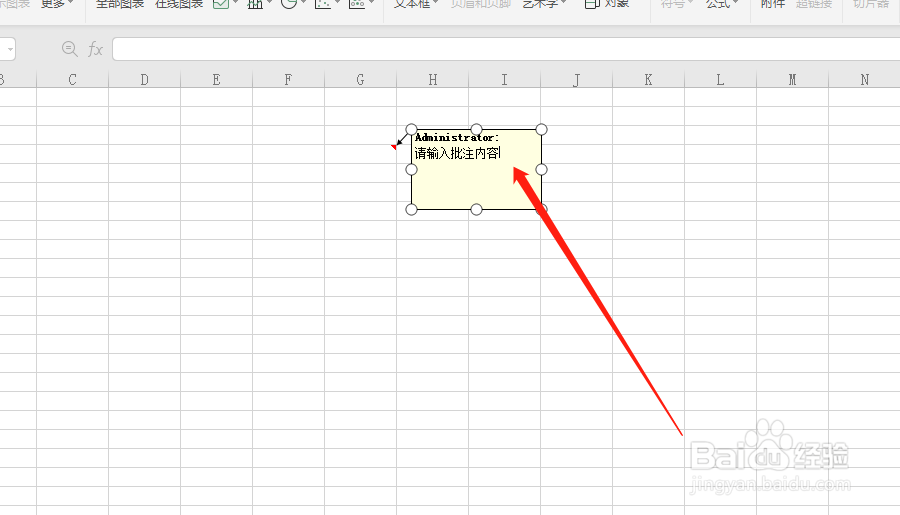Screen dimensions: 900x515
Task: Click the bottom-middle handle of comment box
Action: coord(476,210)
